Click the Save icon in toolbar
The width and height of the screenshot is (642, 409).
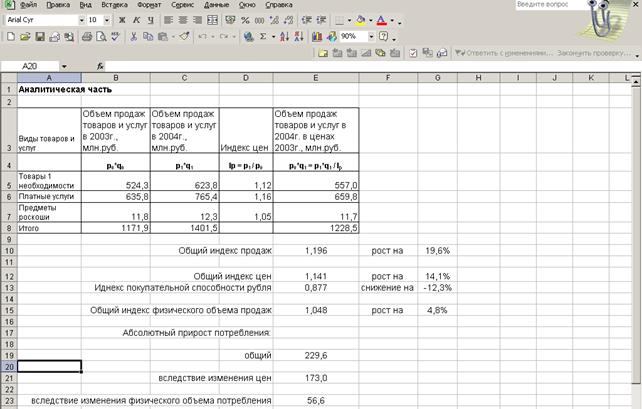pos(41,37)
